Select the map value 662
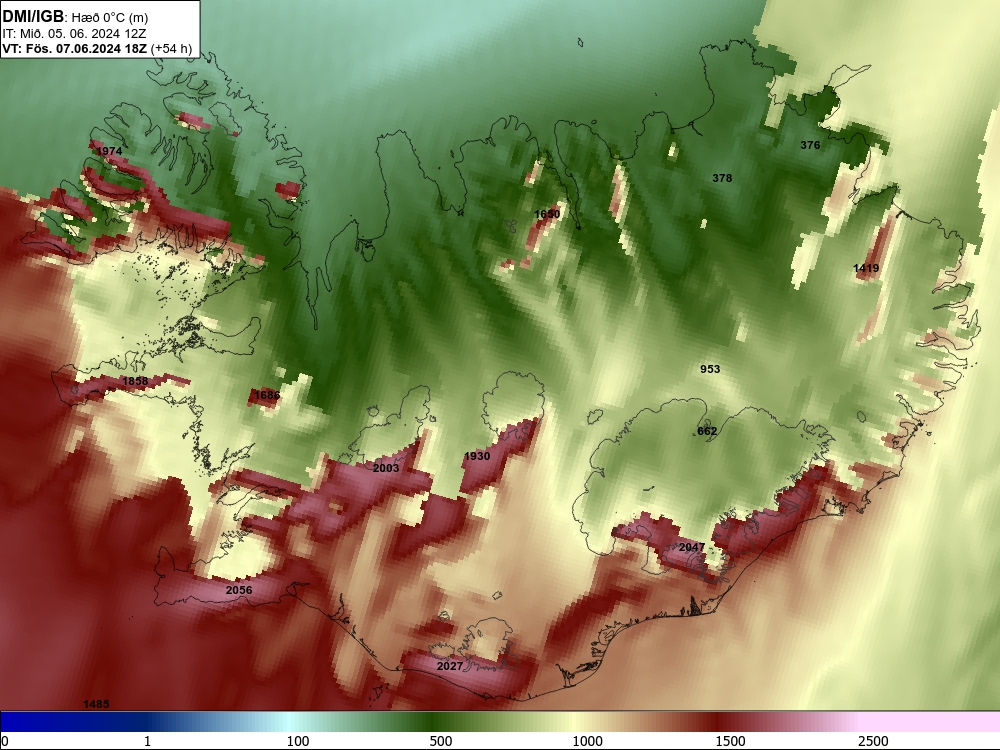This screenshot has width=1000, height=750. (707, 430)
